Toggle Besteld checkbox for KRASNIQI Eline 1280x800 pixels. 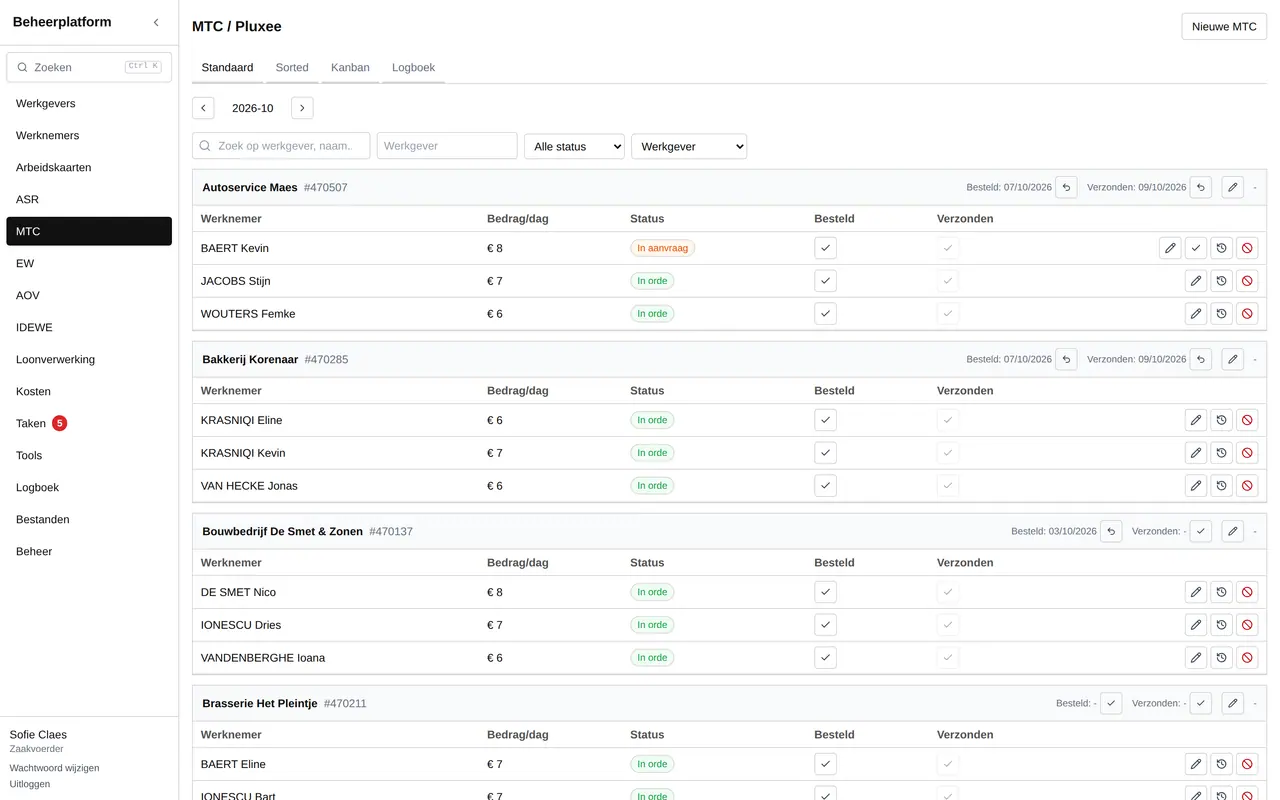(825, 420)
